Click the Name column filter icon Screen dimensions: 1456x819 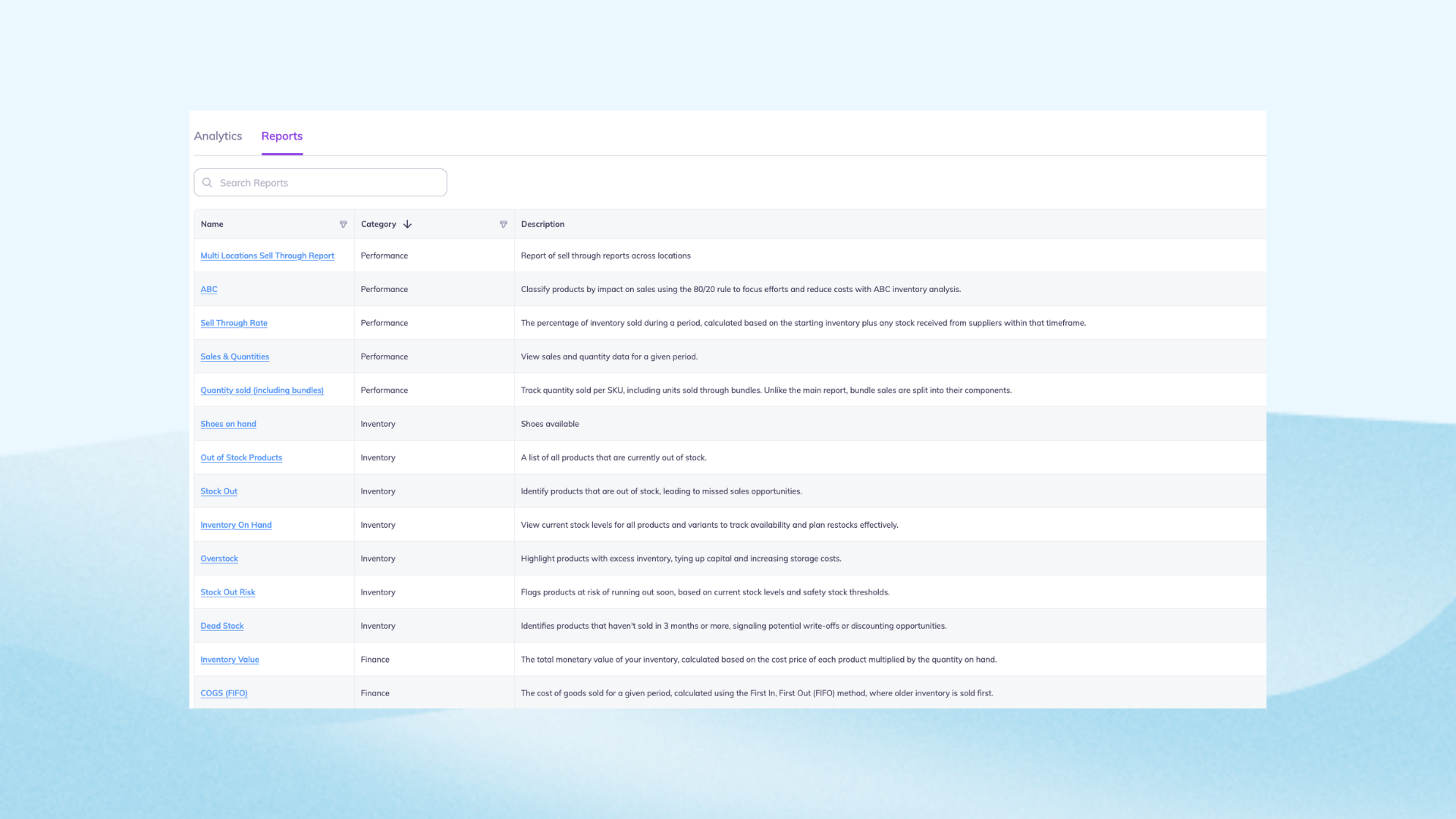[343, 224]
